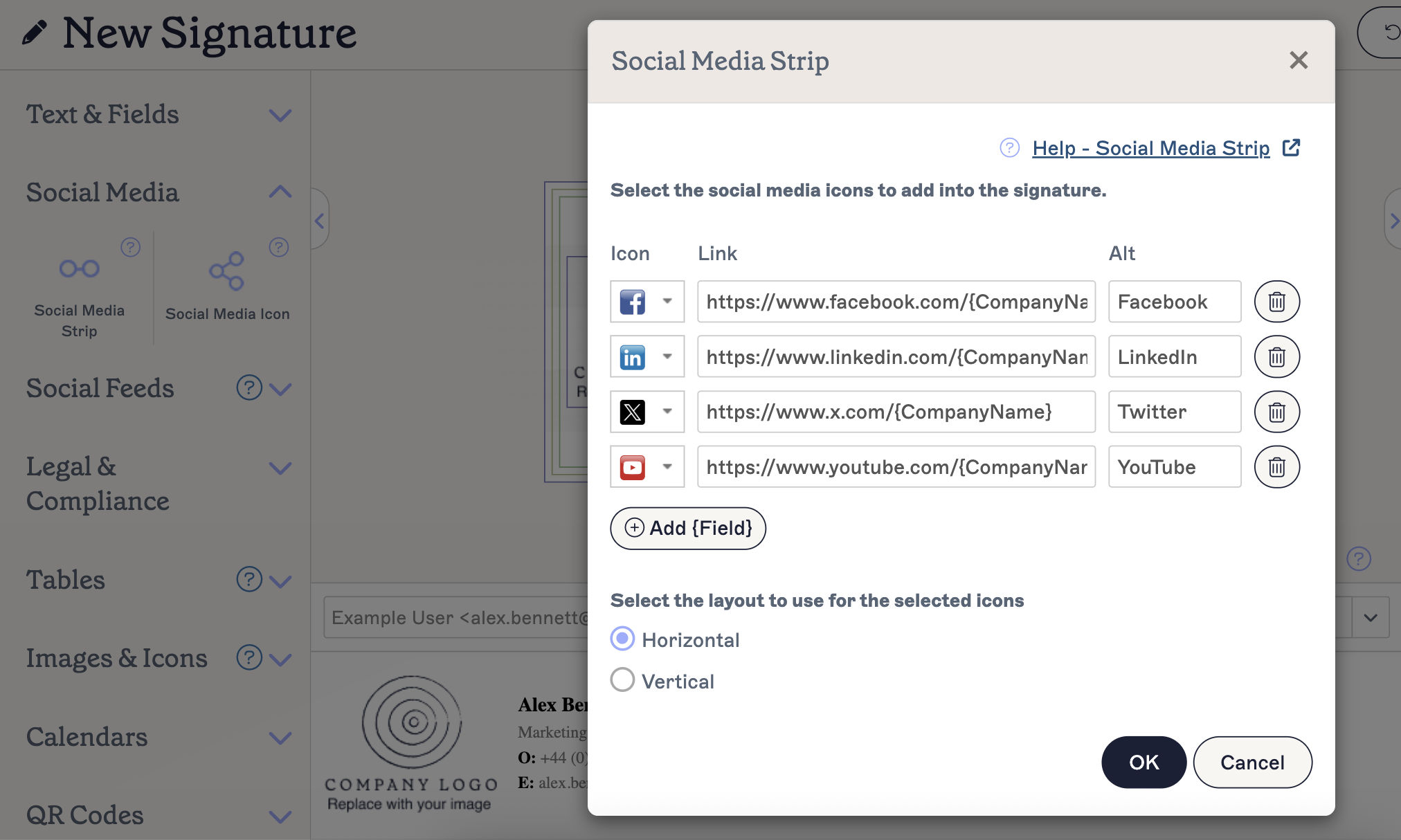Click the X (Twitter) icon selector

pyautogui.click(x=633, y=412)
